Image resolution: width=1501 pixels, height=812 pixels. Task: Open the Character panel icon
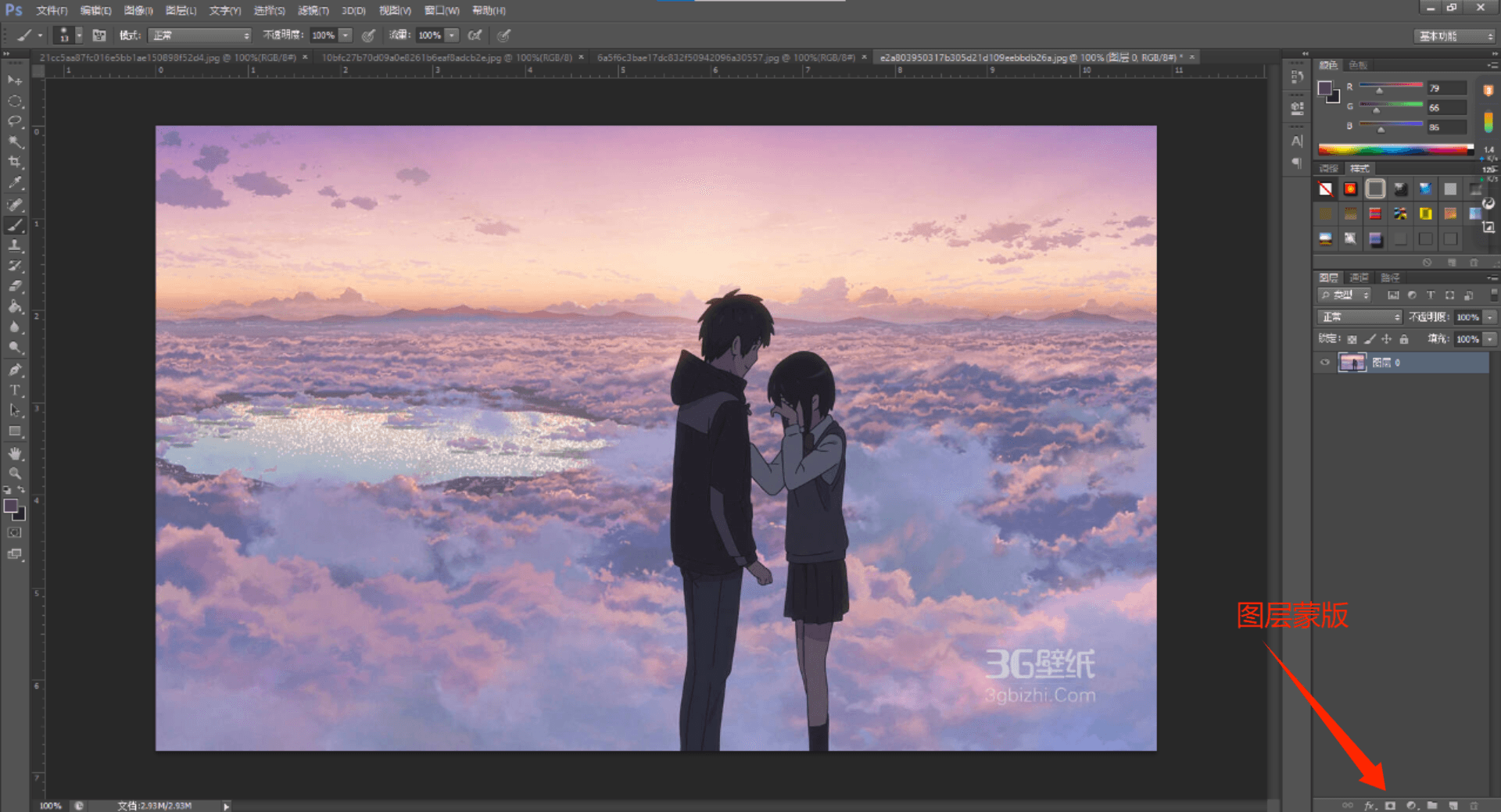[1298, 141]
